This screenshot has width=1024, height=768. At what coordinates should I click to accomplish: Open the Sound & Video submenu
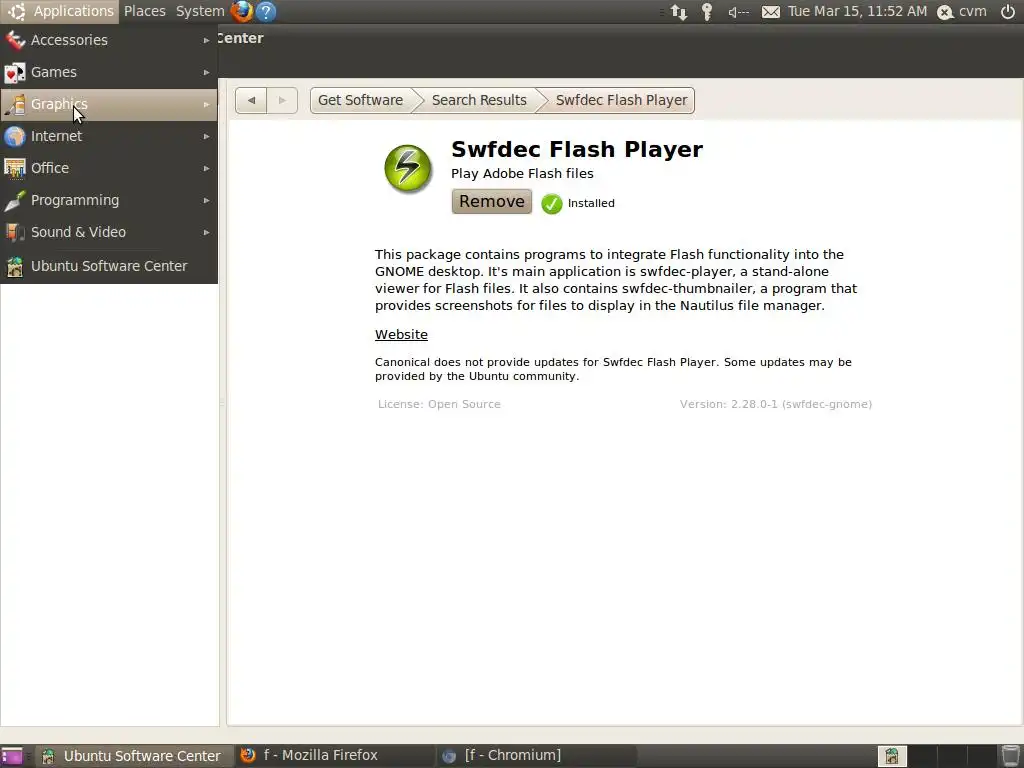pos(108,232)
